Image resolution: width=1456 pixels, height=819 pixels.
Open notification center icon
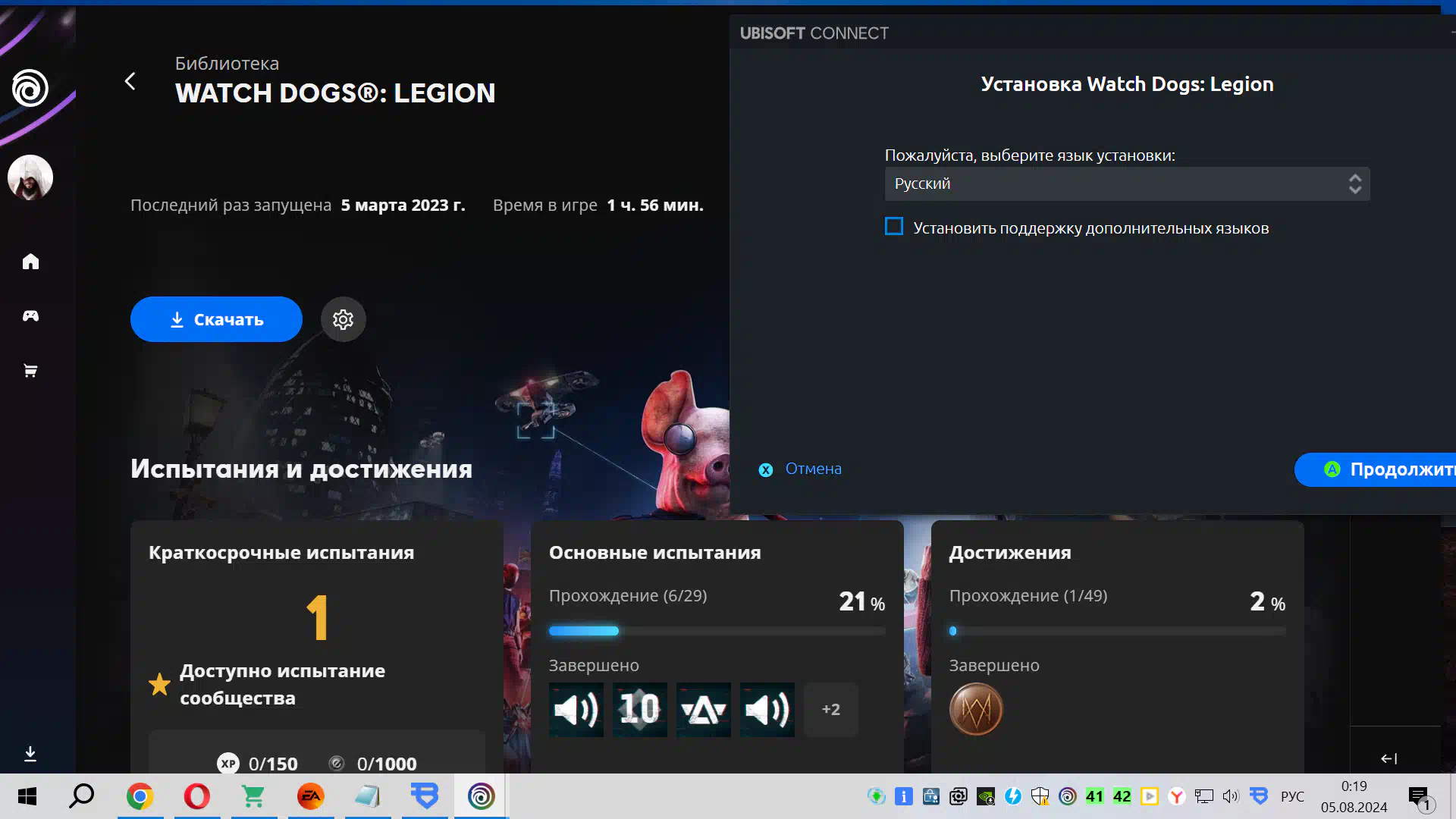pos(1420,798)
